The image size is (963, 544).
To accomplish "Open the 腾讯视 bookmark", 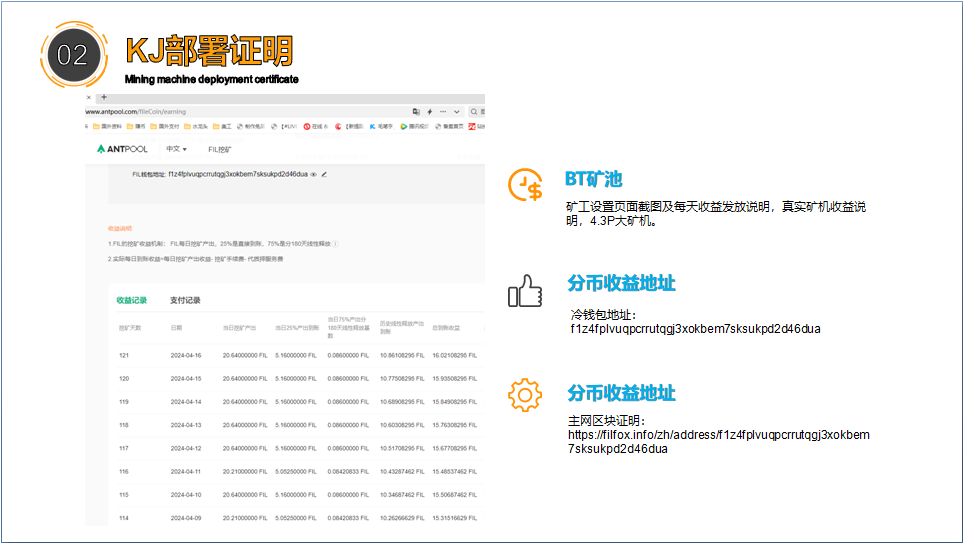I will click(415, 126).
